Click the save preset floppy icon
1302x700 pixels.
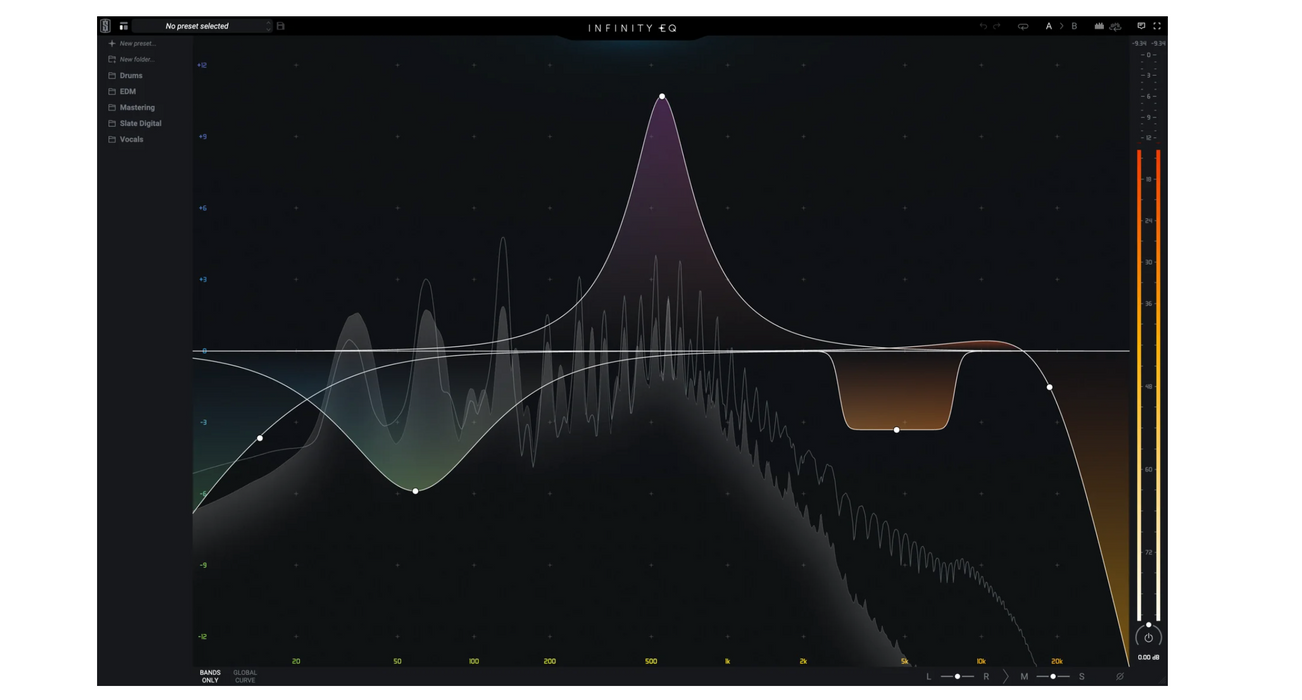click(281, 26)
